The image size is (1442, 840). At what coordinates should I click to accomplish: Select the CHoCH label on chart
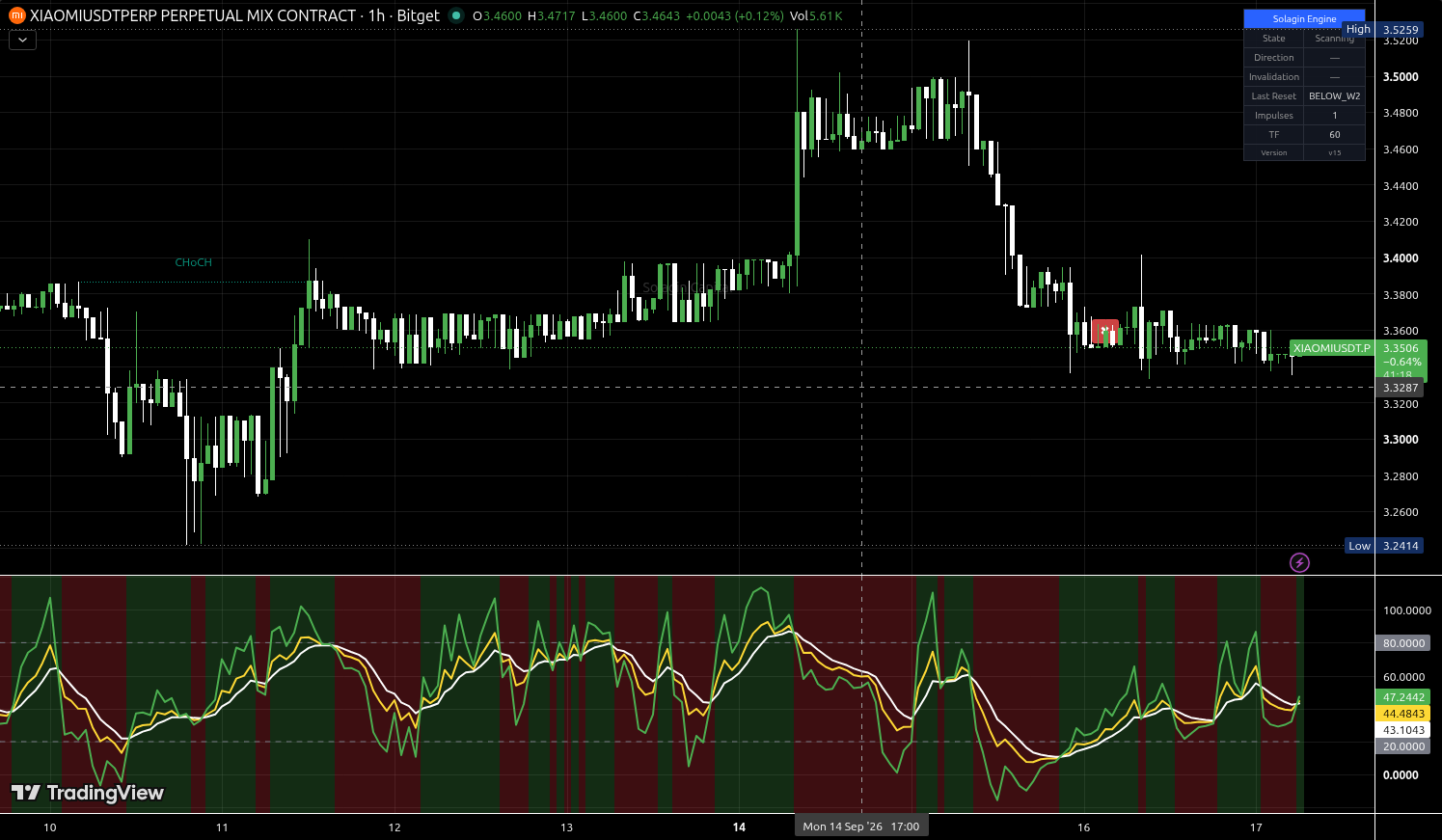click(x=193, y=262)
